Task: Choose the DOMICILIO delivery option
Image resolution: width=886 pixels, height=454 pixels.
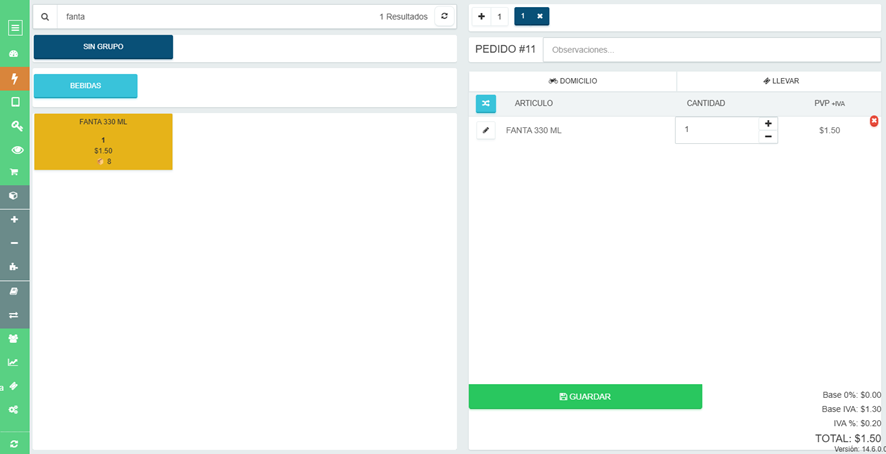Action: [x=572, y=81]
